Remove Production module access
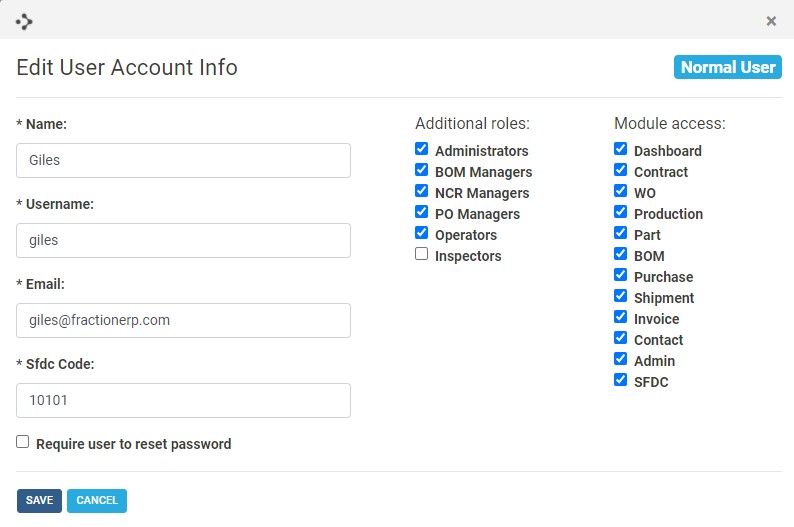Image resolution: width=794 pixels, height=527 pixels. pyautogui.click(x=621, y=213)
